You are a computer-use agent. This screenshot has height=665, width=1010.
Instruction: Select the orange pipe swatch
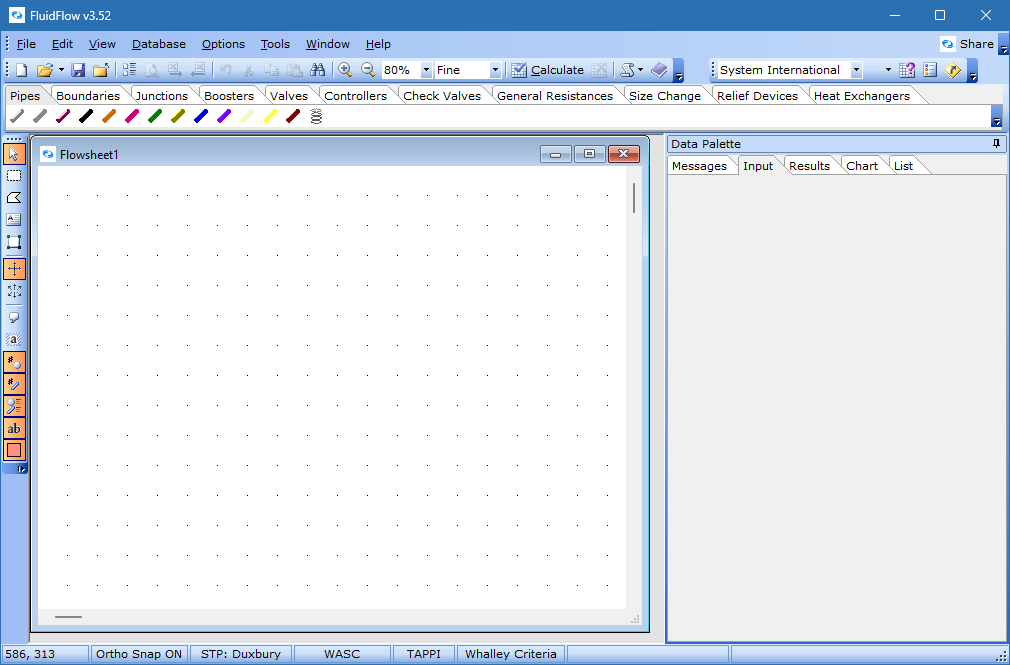pyautogui.click(x=109, y=117)
